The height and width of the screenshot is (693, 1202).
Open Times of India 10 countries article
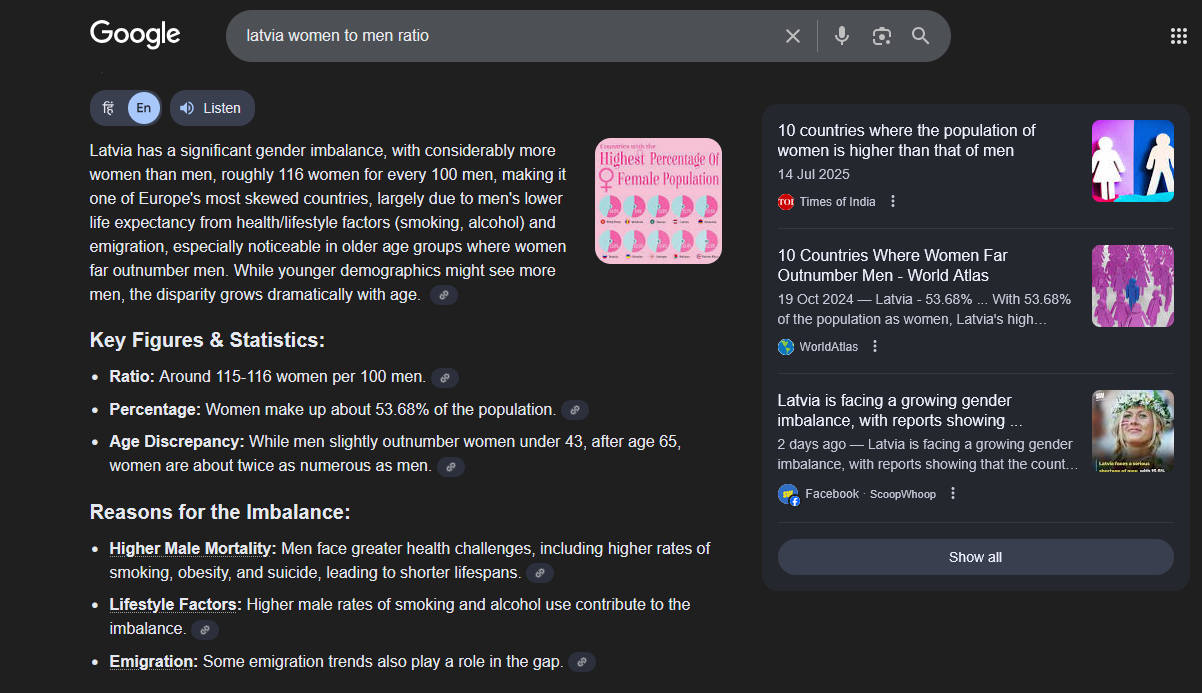tap(906, 141)
